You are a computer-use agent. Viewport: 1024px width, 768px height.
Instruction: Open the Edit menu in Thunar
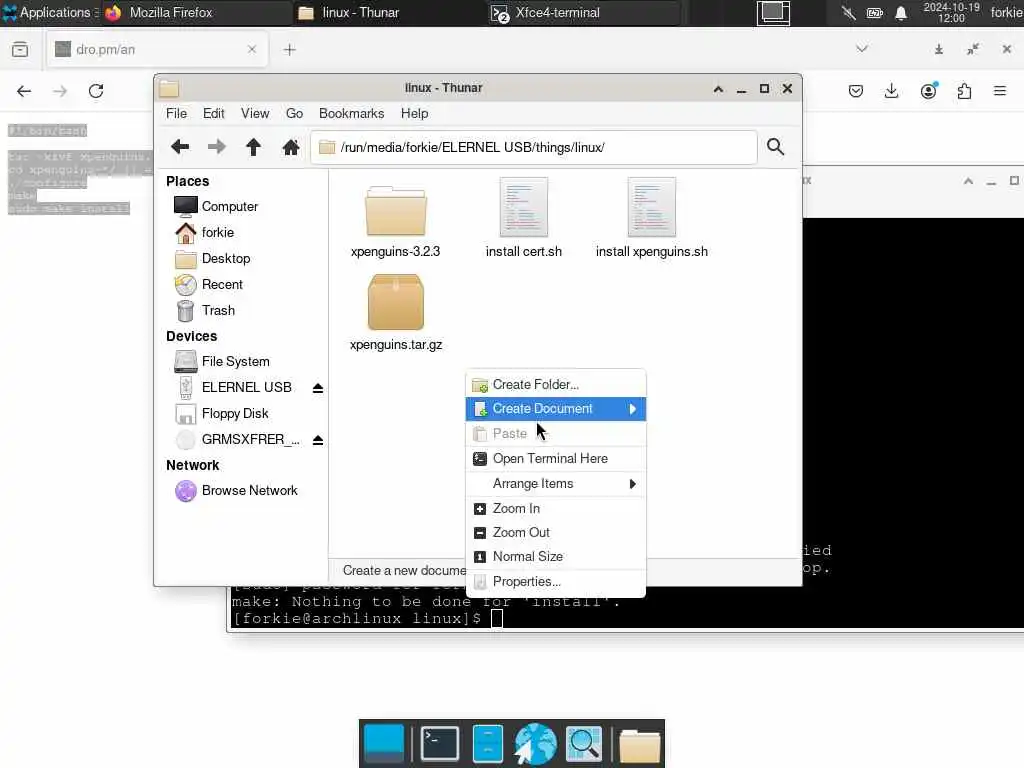point(214,114)
